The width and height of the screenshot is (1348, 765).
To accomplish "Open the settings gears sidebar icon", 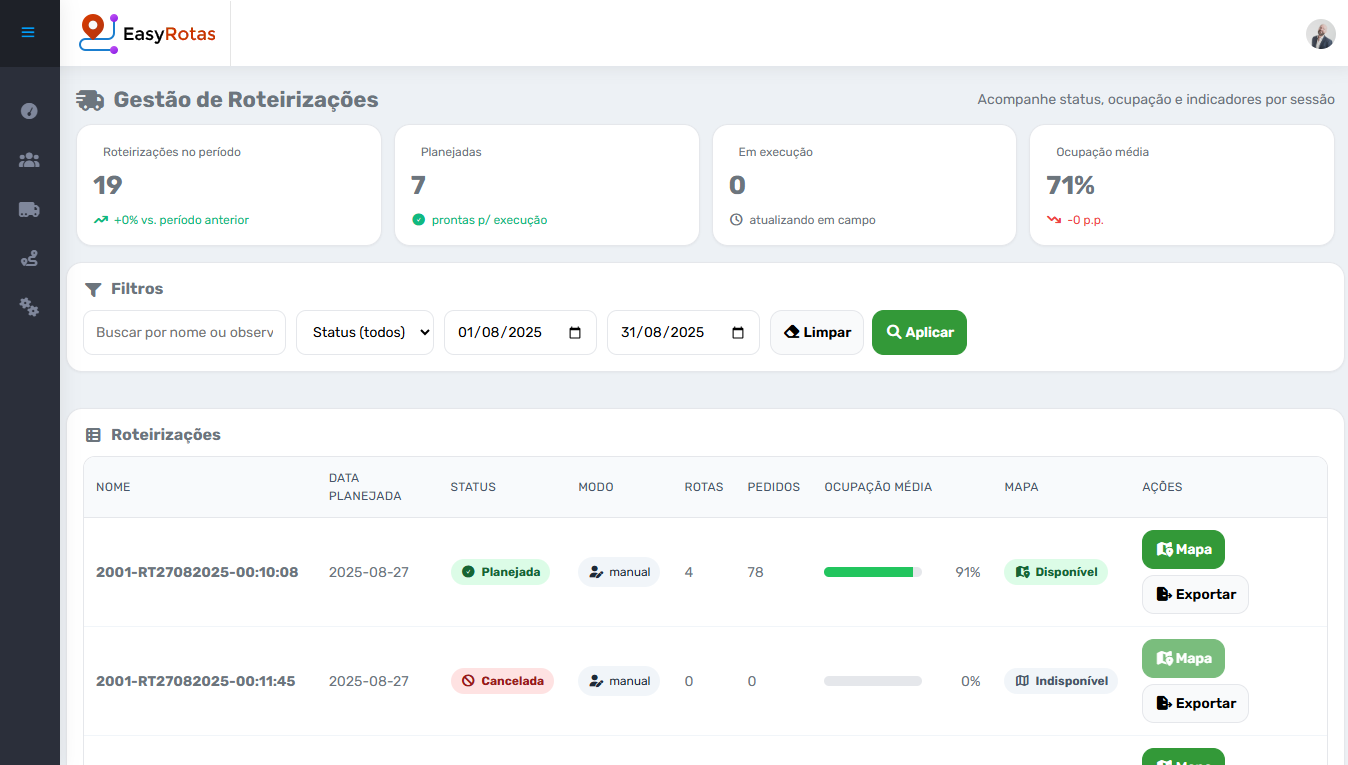I will pos(29,307).
